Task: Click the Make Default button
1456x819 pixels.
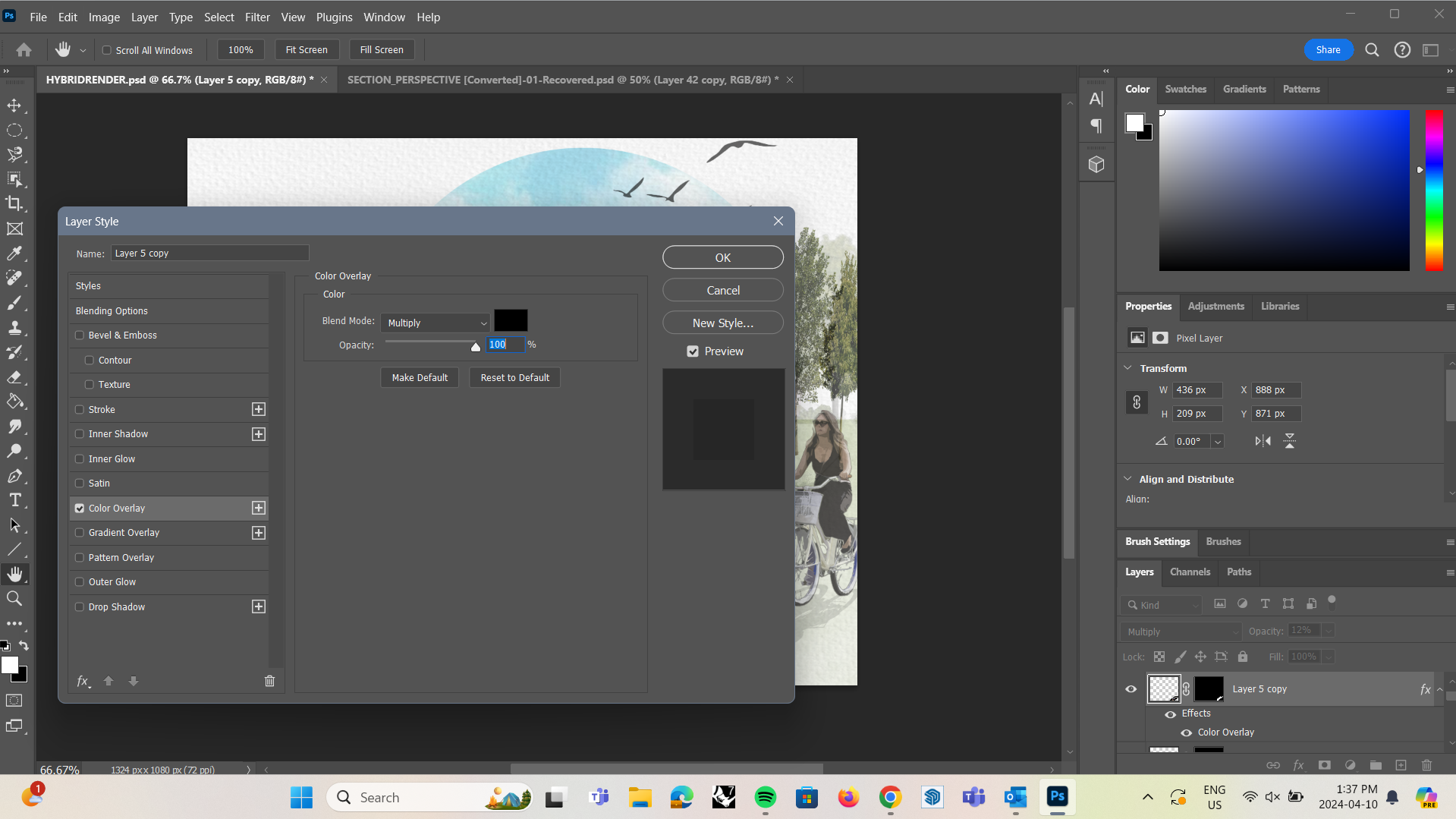Action: coord(419,377)
